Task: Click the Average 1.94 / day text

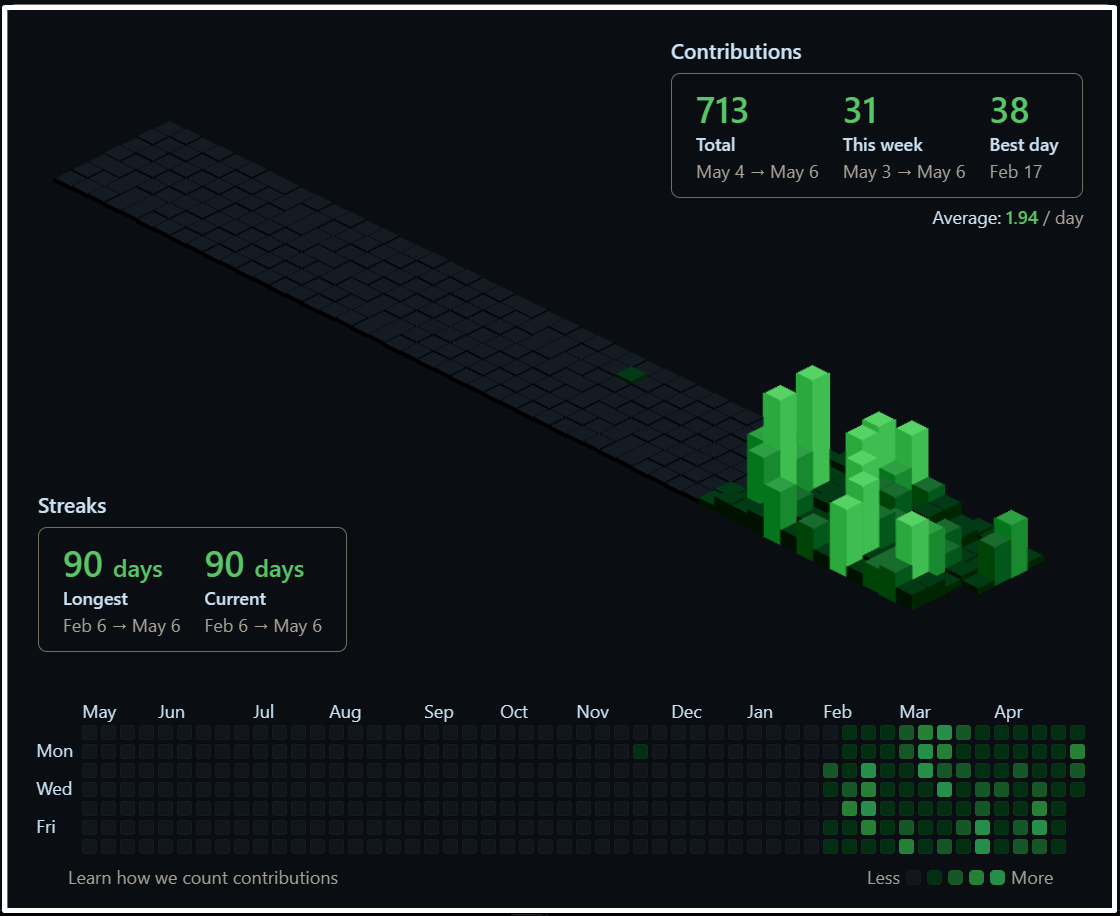Action: (x=1007, y=218)
